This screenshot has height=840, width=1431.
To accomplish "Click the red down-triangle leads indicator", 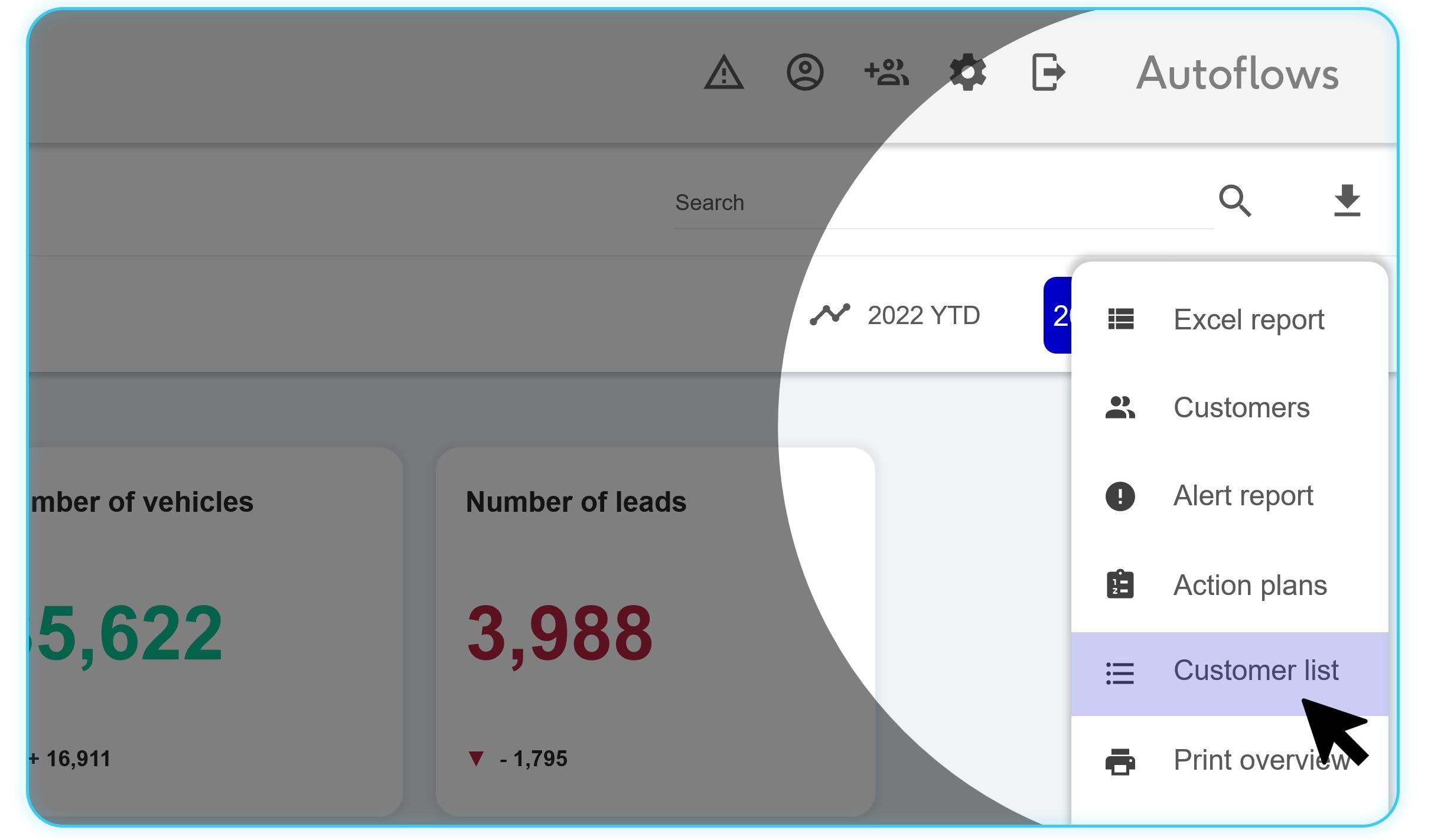I will [x=476, y=759].
